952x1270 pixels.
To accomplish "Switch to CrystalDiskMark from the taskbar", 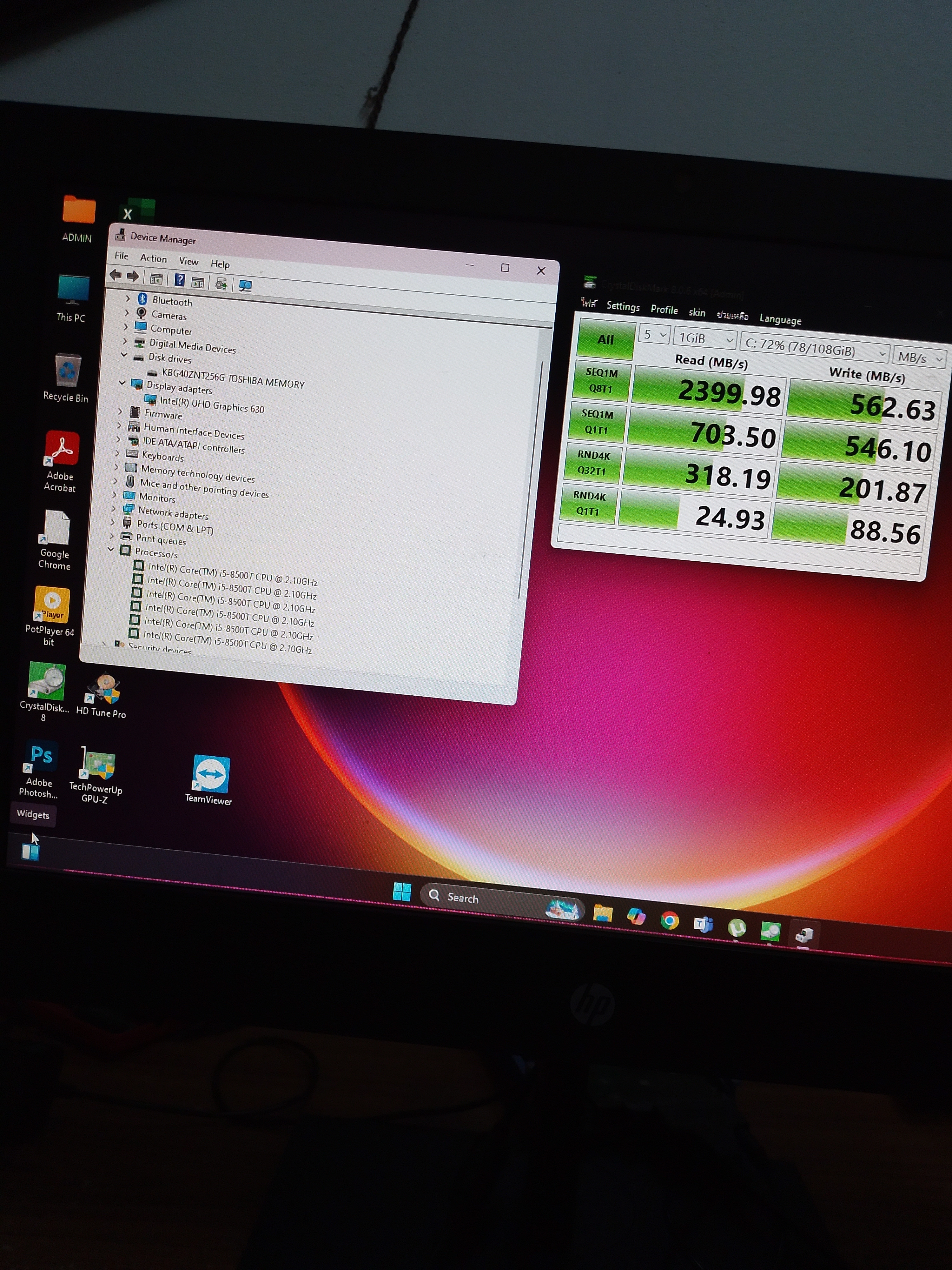I will coord(770,931).
